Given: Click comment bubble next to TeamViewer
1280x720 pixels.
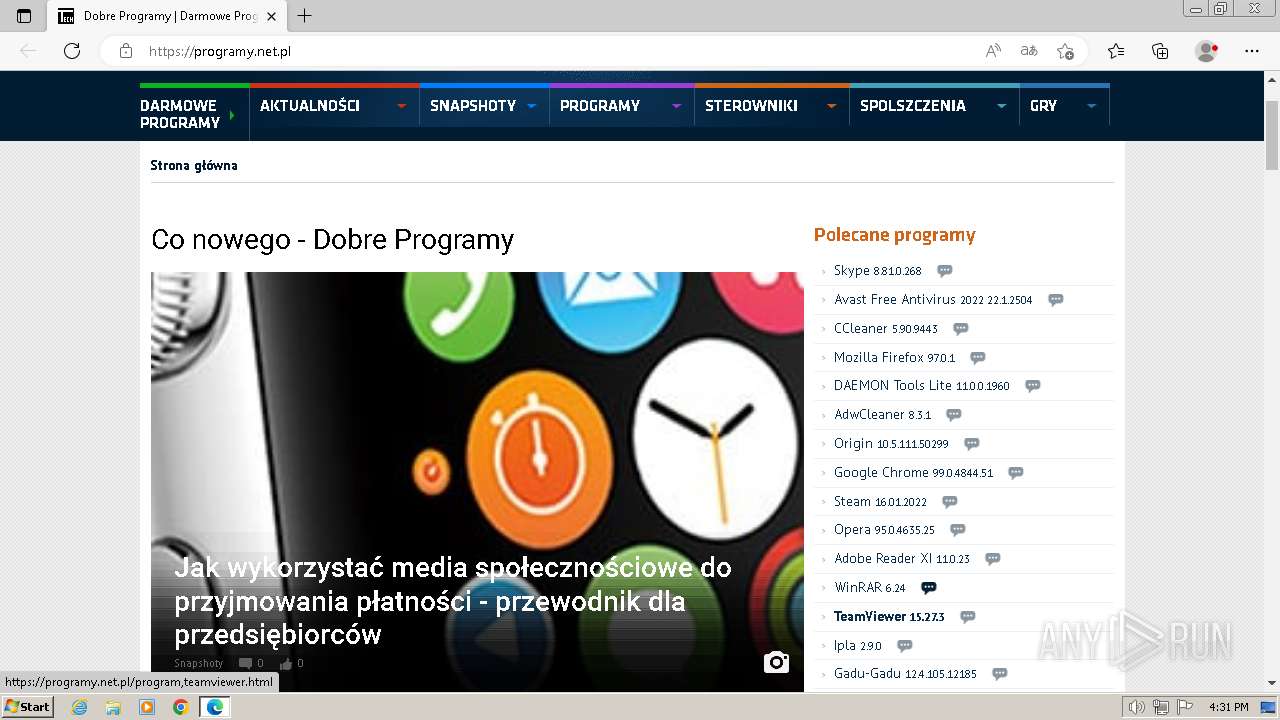Looking at the screenshot, I should (x=967, y=617).
